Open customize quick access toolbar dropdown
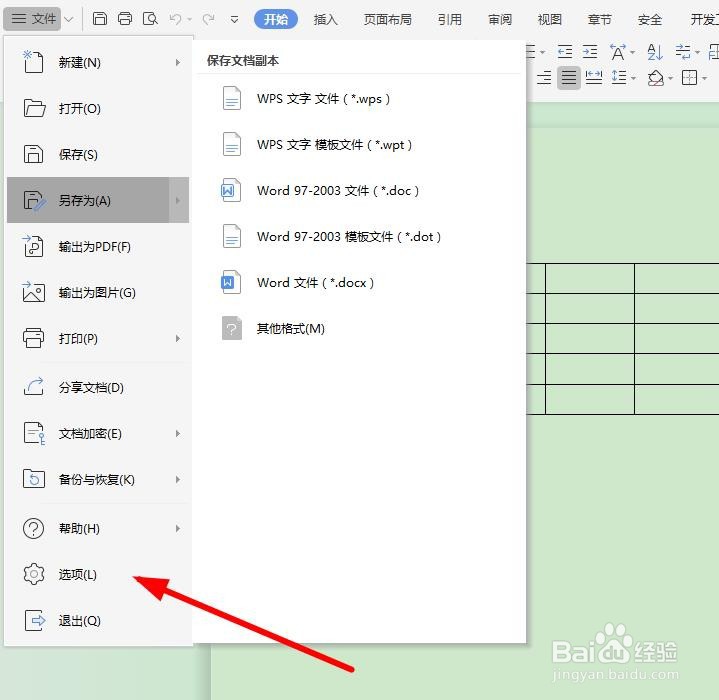The height and width of the screenshot is (700, 719). [234, 19]
